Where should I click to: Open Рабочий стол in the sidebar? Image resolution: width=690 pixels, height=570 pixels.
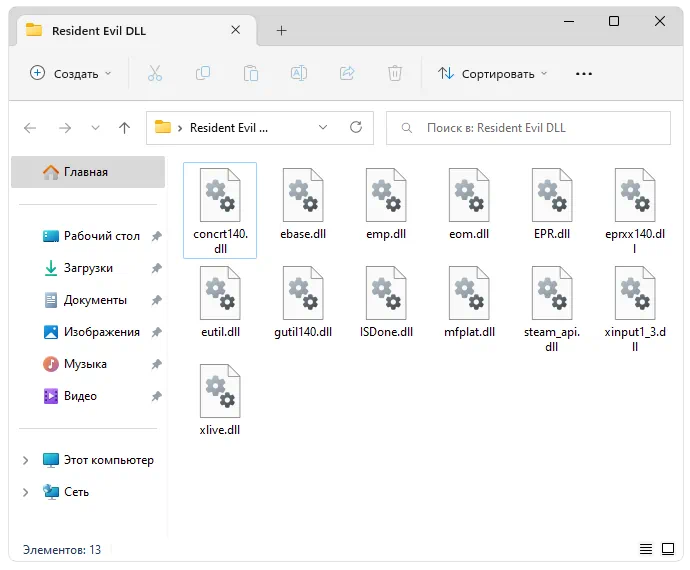pos(92,236)
